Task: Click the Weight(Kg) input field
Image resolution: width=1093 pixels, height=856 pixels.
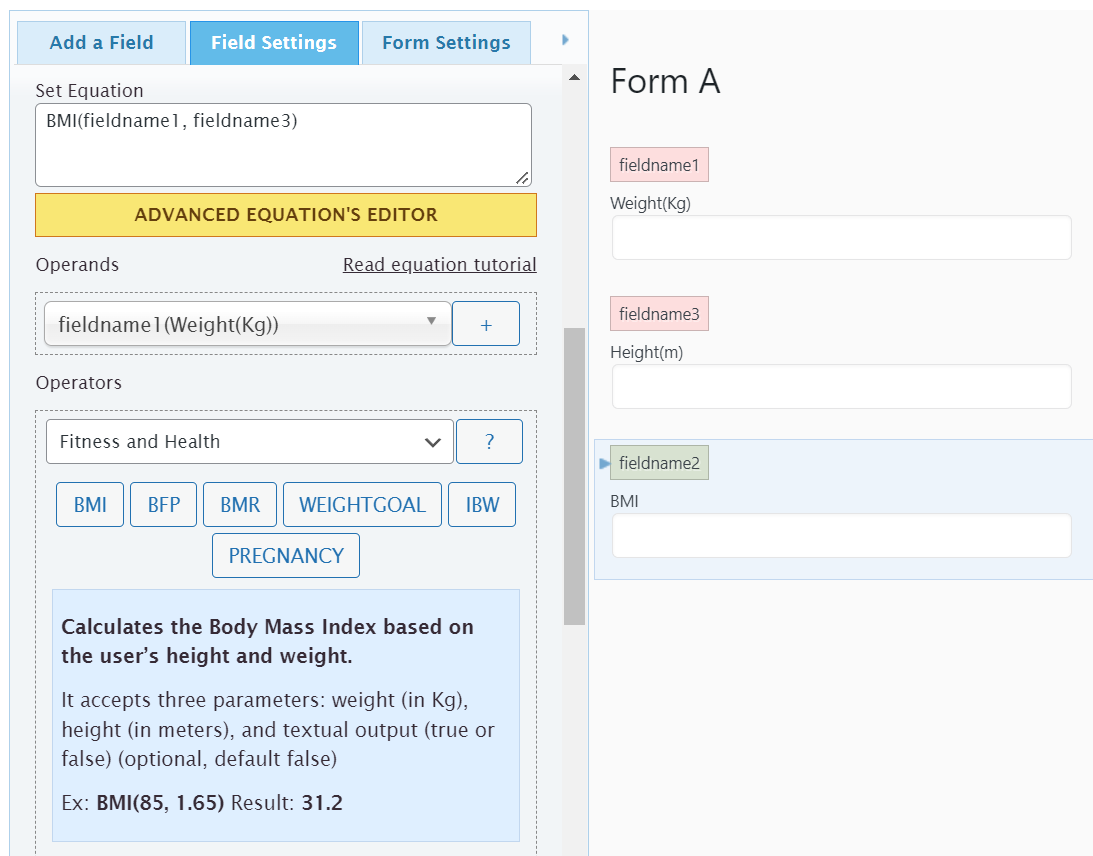Action: click(x=841, y=238)
